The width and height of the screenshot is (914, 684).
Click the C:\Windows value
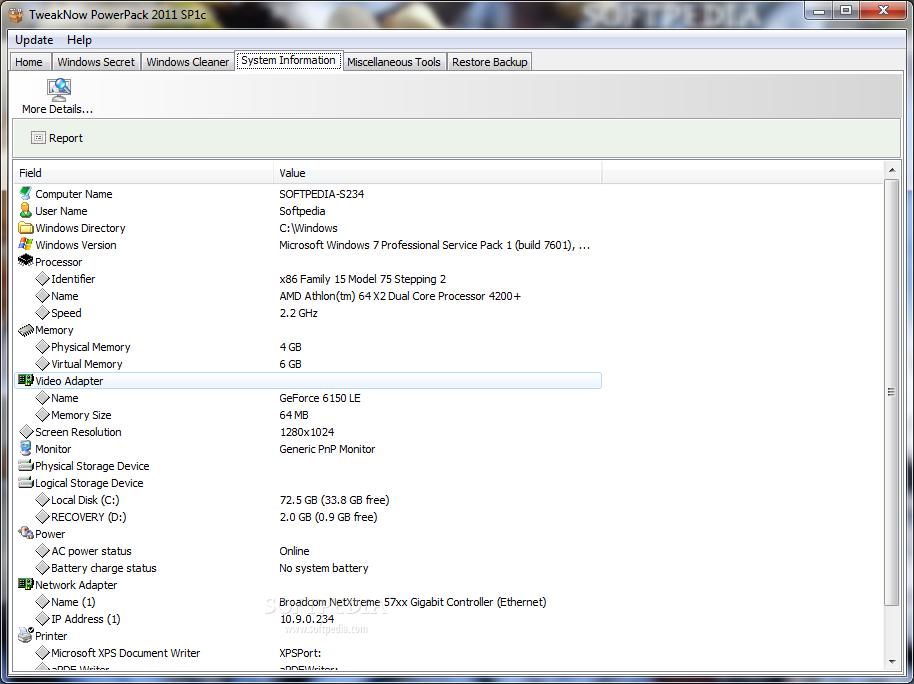308,228
